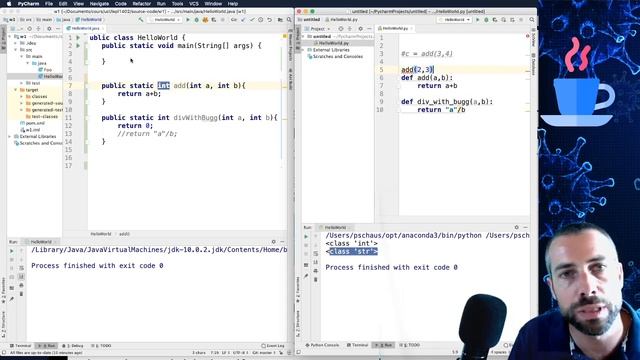Collapse the main folder in Java project tree
The image size is (640, 360).
point(22,56)
